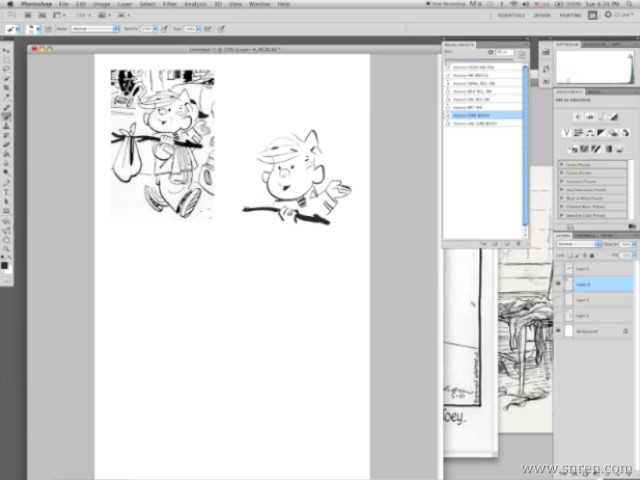Add a Black & White adjustment
The height and width of the screenshot is (480, 640).
coord(602,133)
